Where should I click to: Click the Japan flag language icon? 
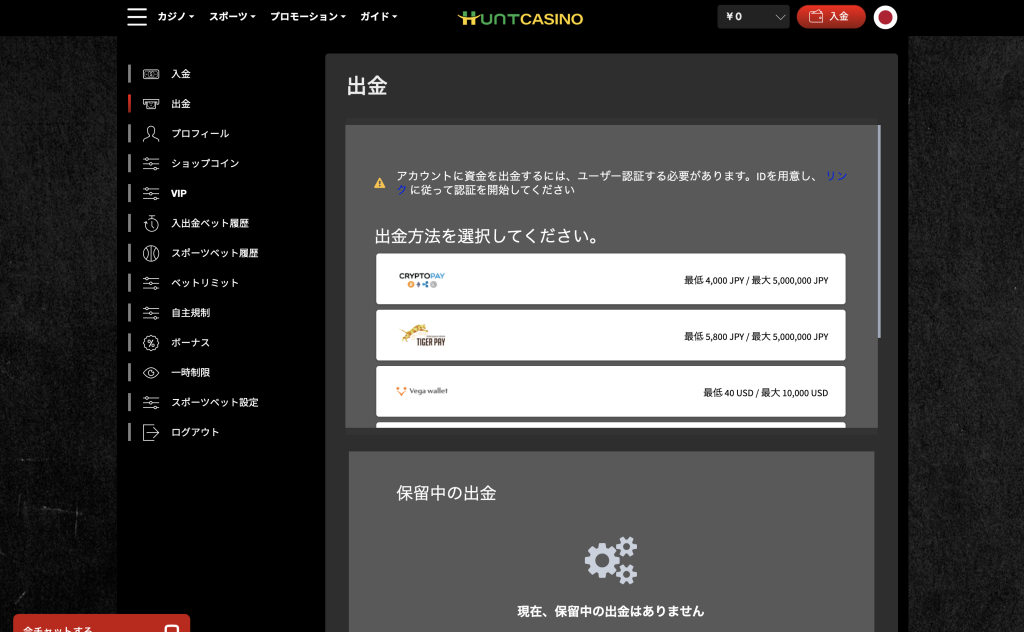[886, 17]
